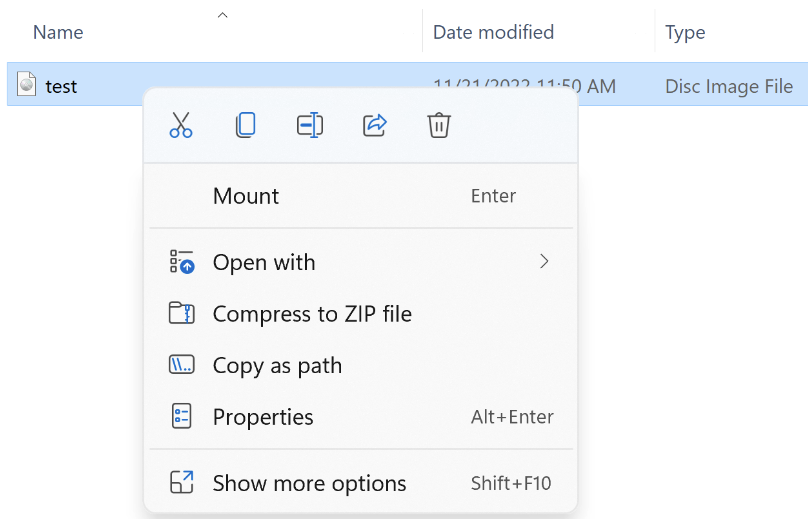
Task: Click the Copy as path icon
Action: click(x=181, y=365)
